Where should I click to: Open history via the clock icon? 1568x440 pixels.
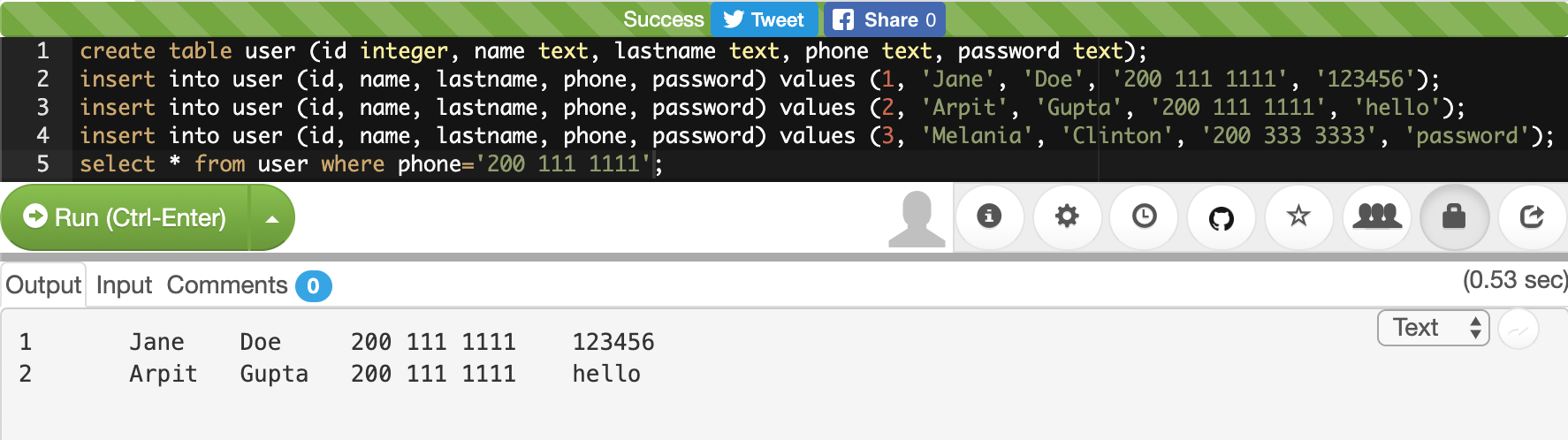point(1145,216)
